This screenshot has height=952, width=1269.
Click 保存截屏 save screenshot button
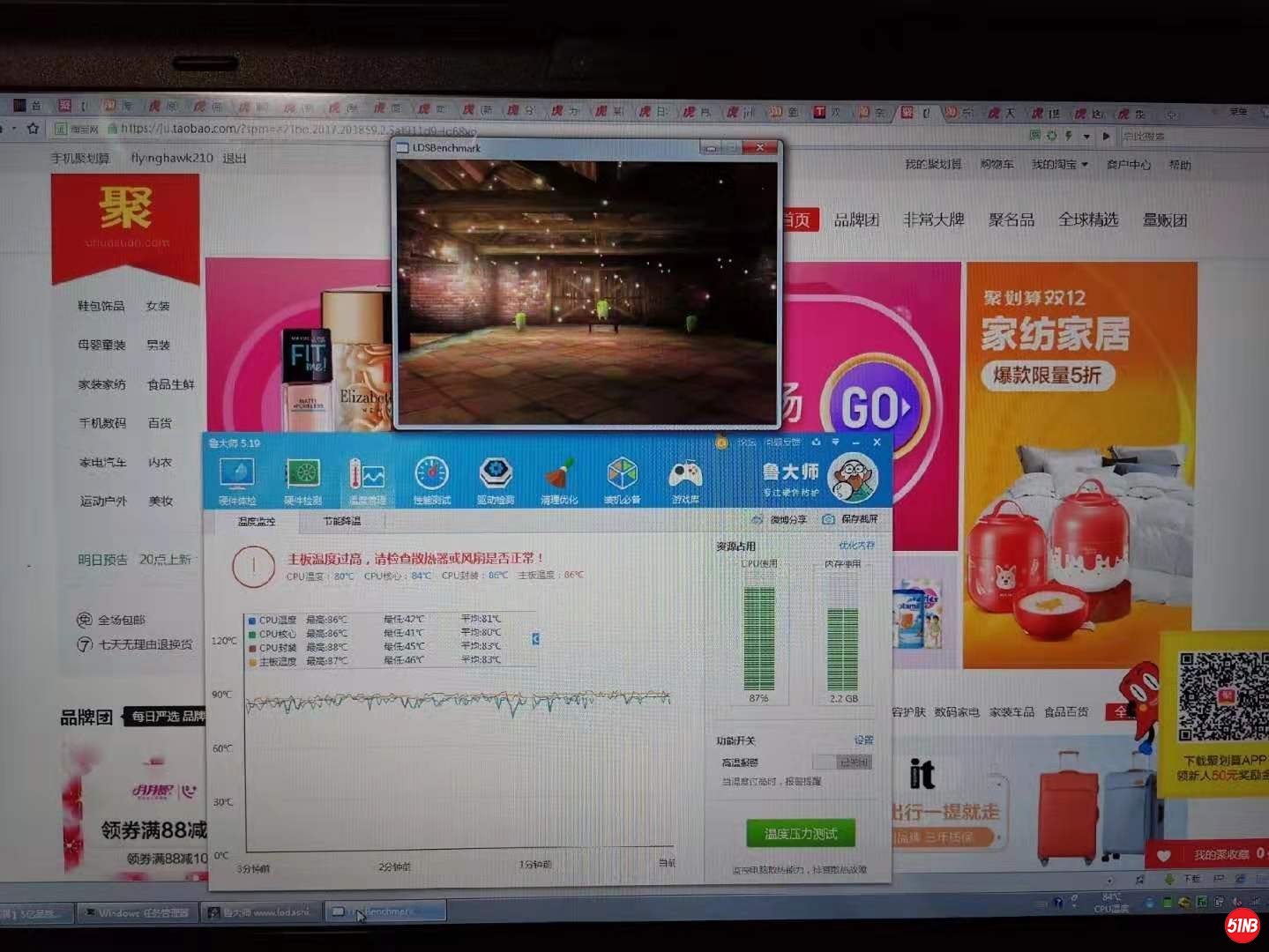(851, 519)
